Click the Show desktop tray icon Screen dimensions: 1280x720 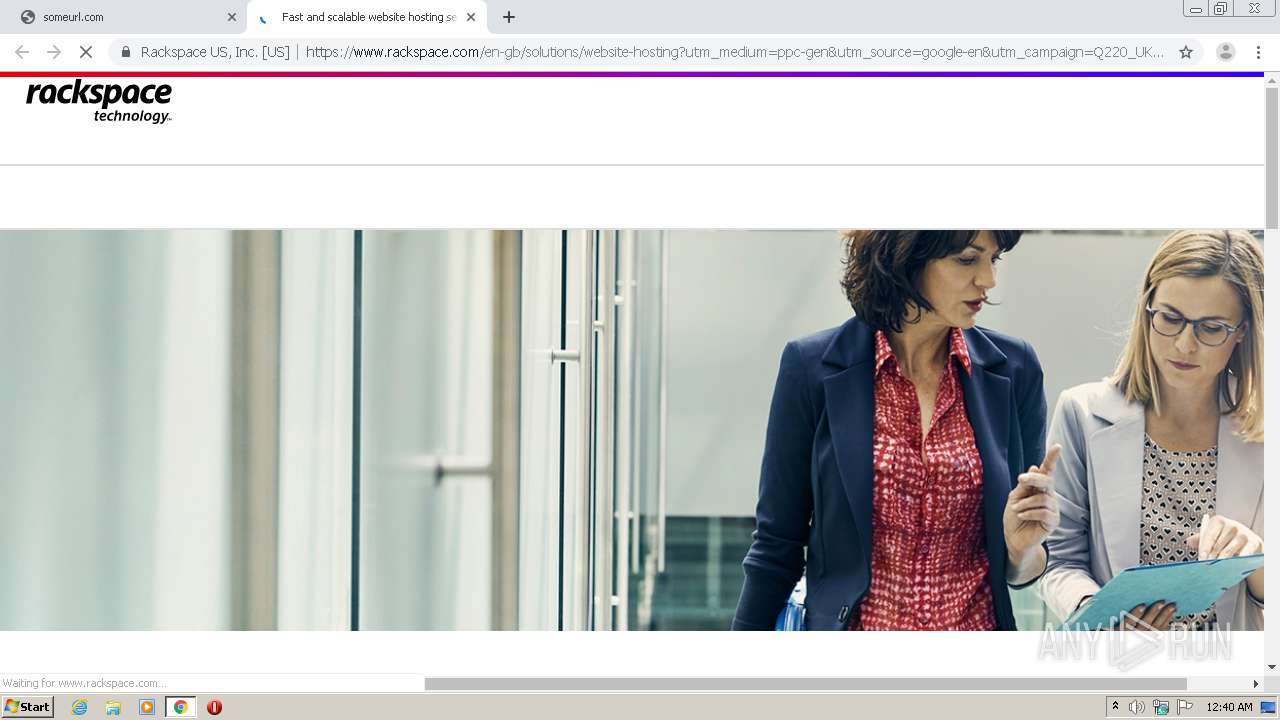[1269, 707]
